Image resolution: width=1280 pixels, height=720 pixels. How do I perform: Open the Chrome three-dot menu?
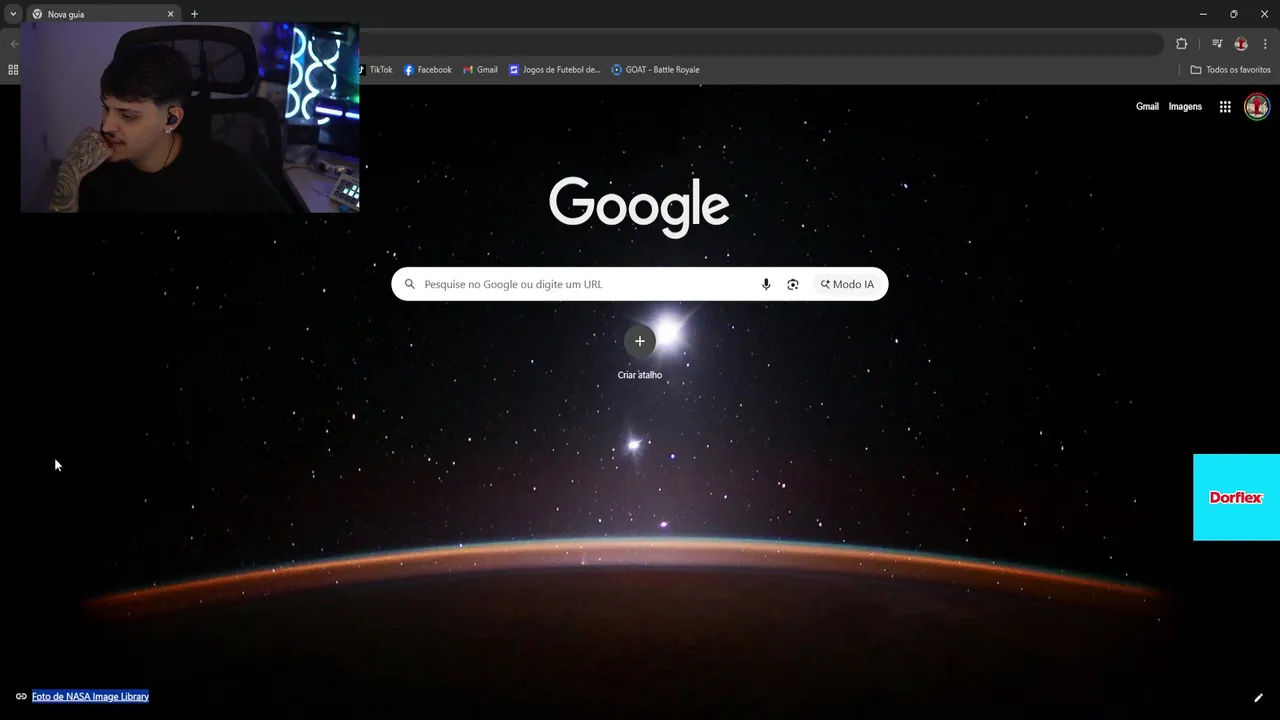1265,43
